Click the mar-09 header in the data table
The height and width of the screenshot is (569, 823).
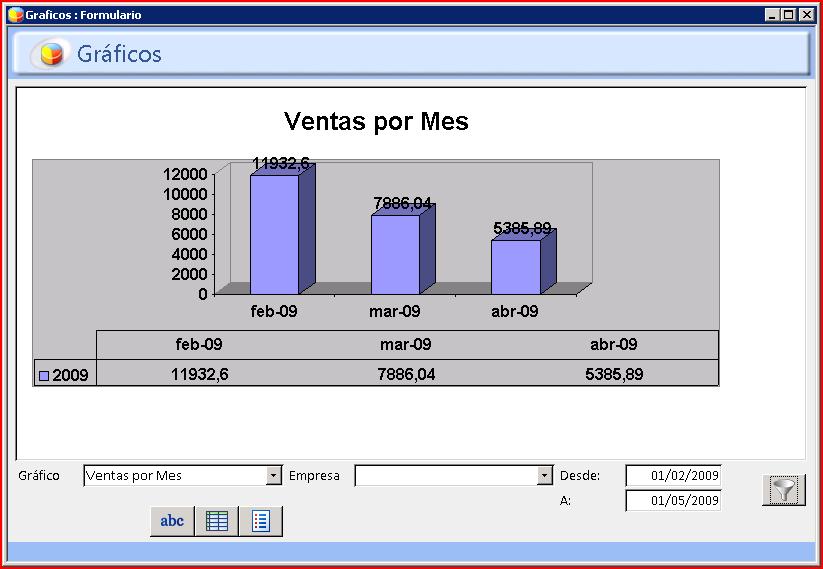[406, 344]
